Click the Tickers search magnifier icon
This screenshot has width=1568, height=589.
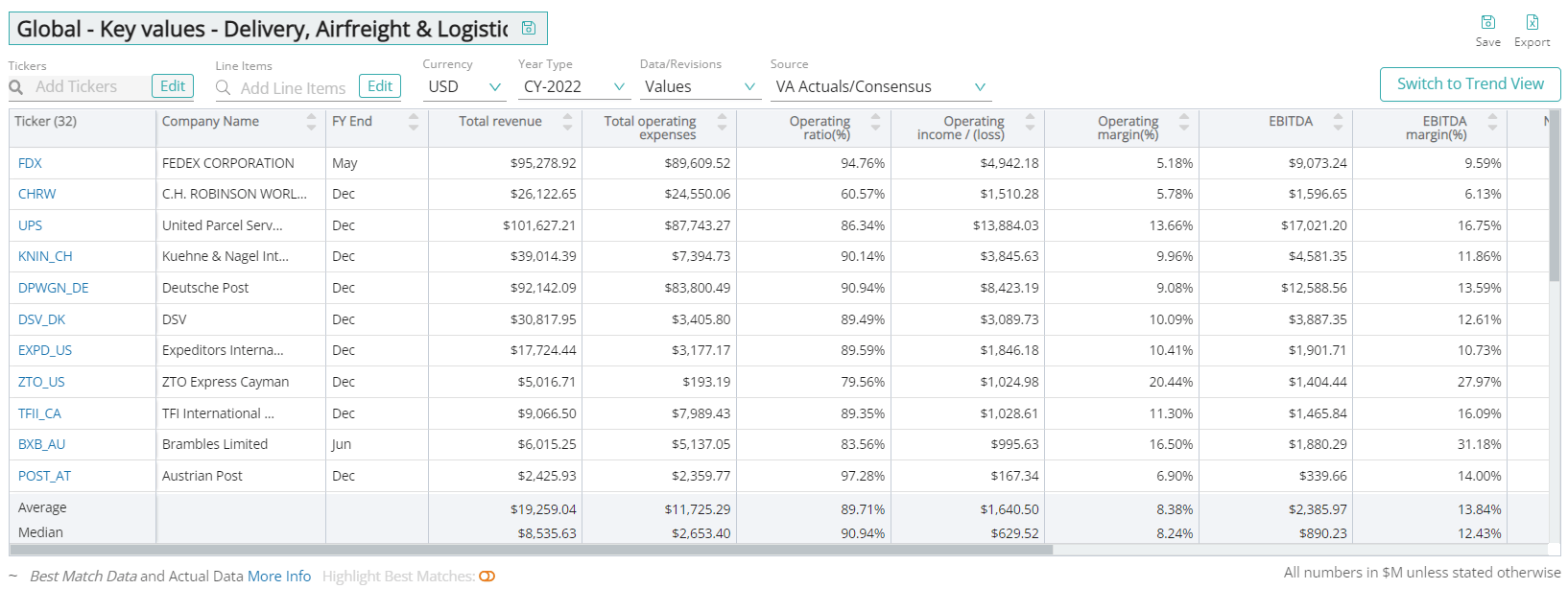16,87
